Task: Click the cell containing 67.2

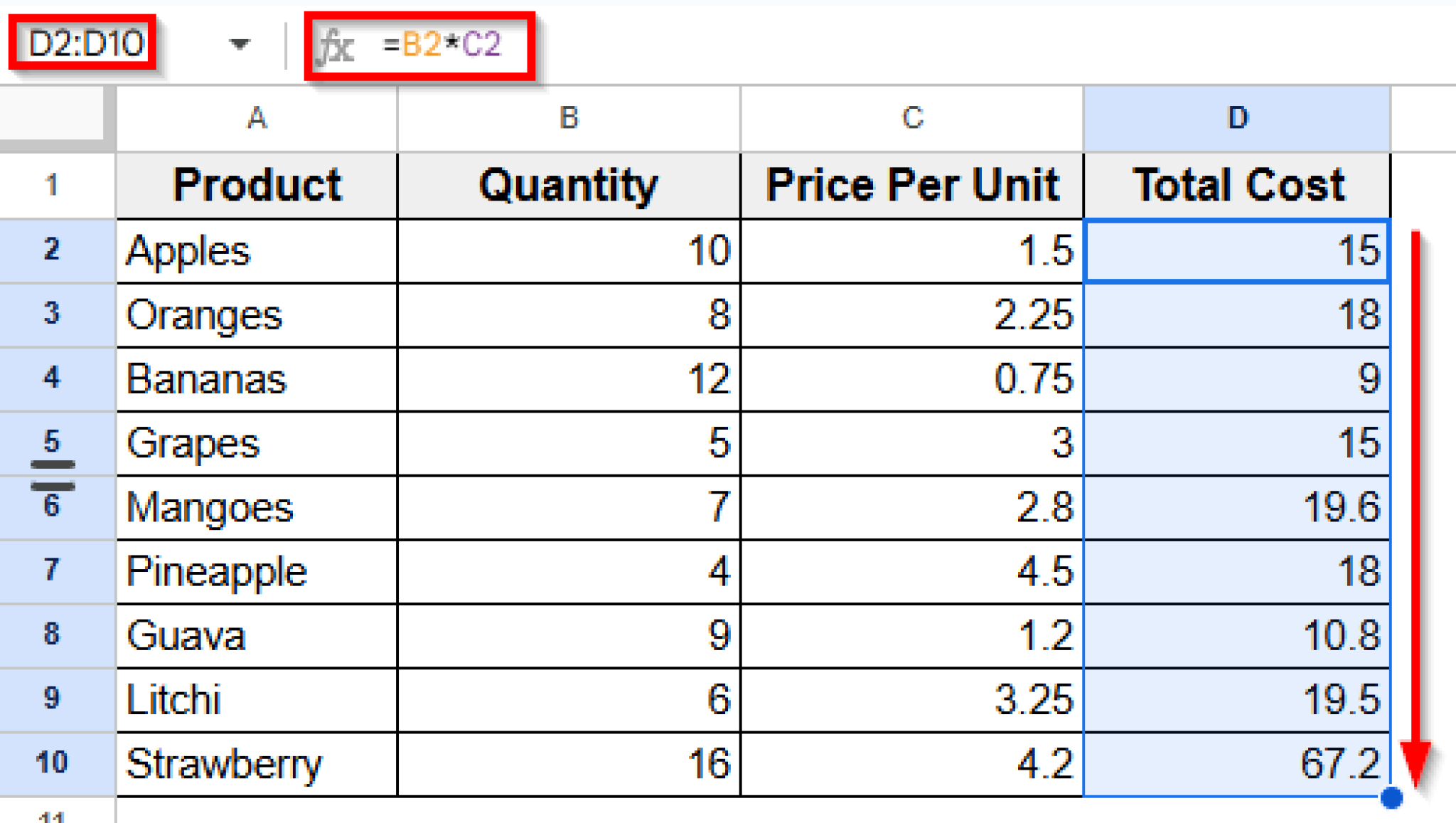Action: (x=1237, y=763)
